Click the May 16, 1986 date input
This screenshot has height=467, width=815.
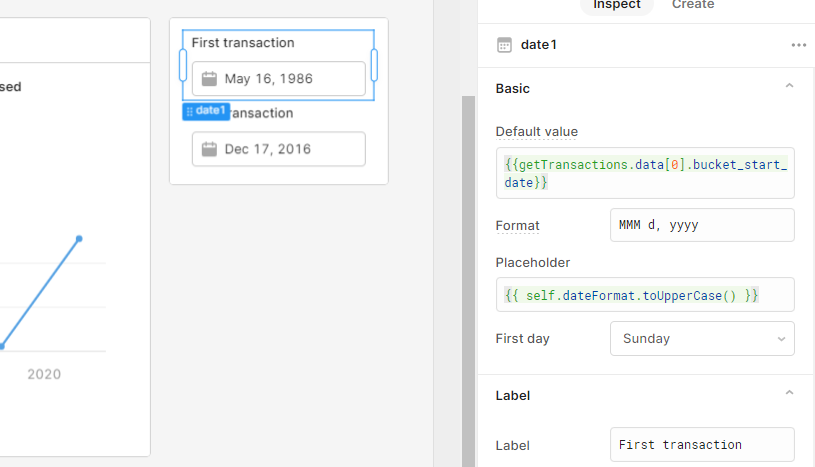click(279, 79)
